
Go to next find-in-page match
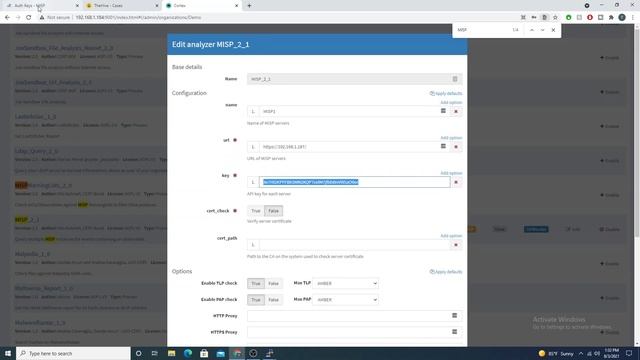pyautogui.click(x=542, y=30)
